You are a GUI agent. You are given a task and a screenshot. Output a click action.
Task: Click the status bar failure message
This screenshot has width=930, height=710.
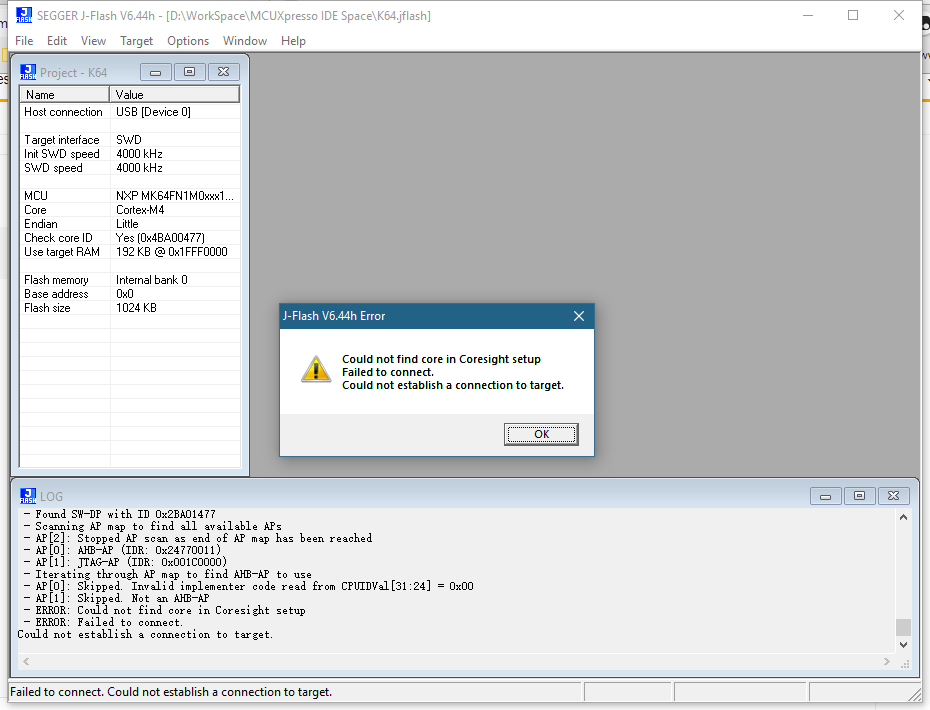(x=171, y=692)
